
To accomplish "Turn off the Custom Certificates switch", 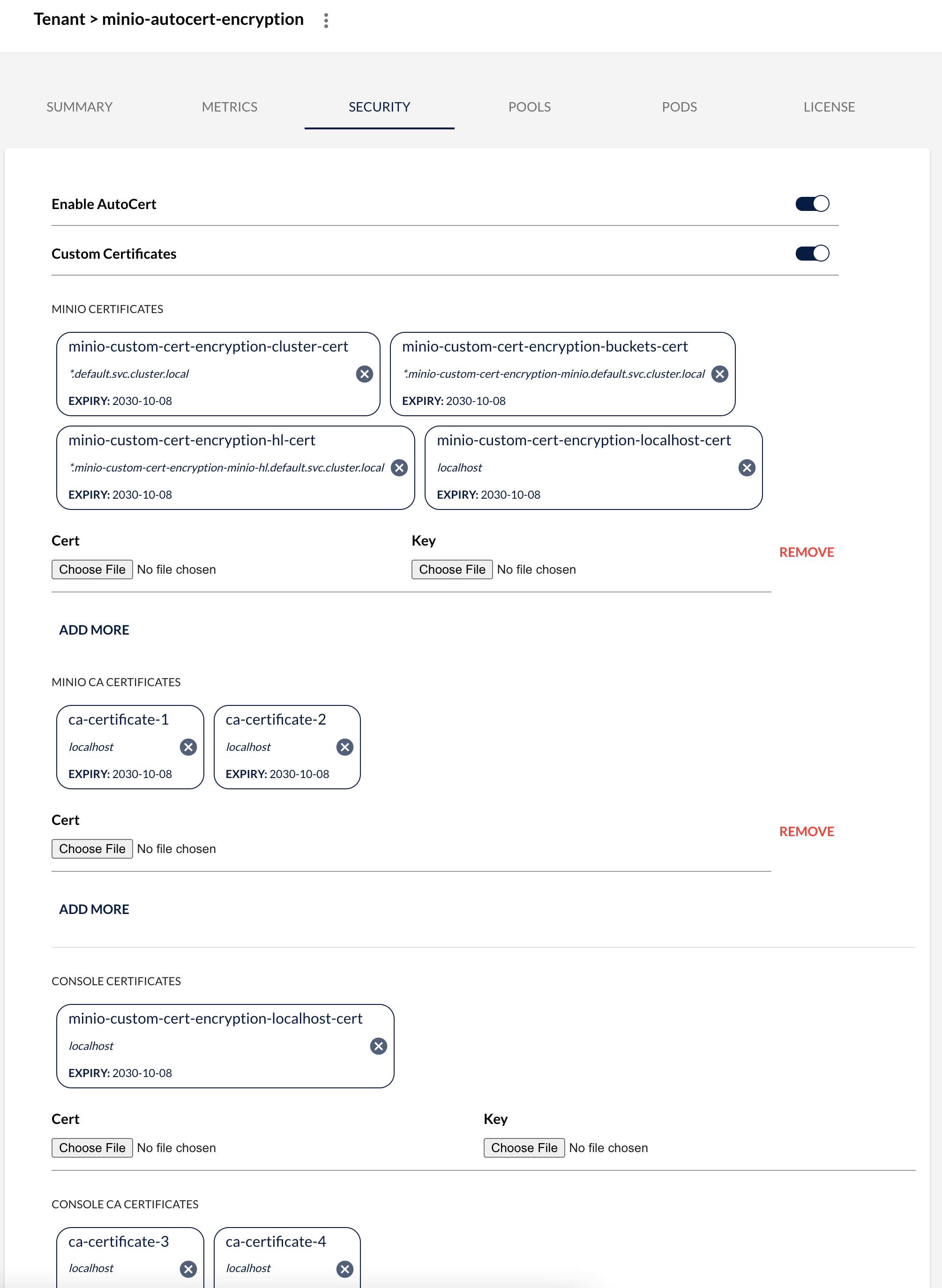I will pos(812,253).
